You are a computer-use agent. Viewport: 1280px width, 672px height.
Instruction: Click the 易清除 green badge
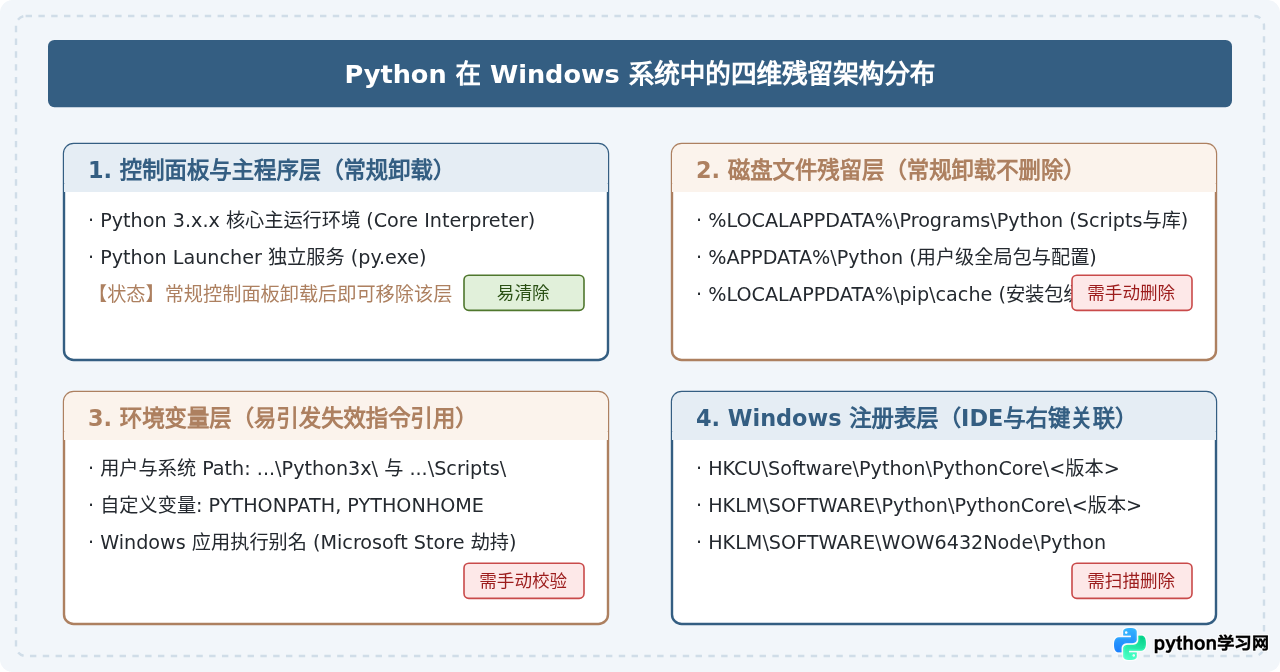(524, 293)
